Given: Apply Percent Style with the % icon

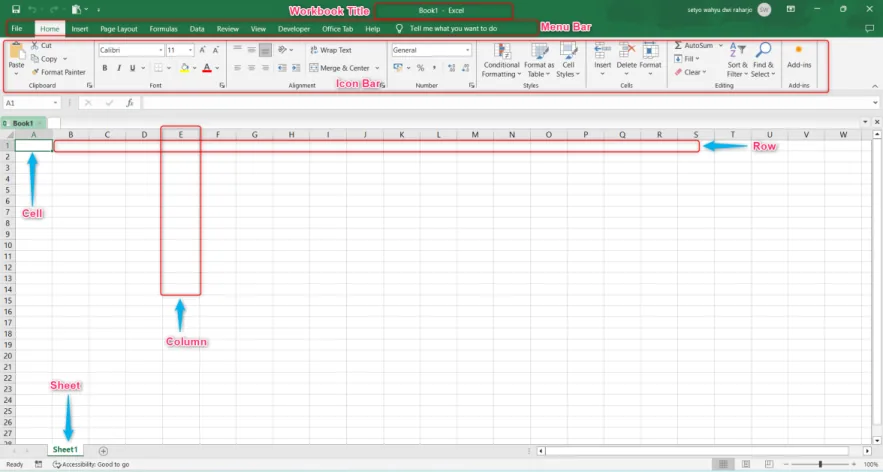Looking at the screenshot, I should [420, 68].
